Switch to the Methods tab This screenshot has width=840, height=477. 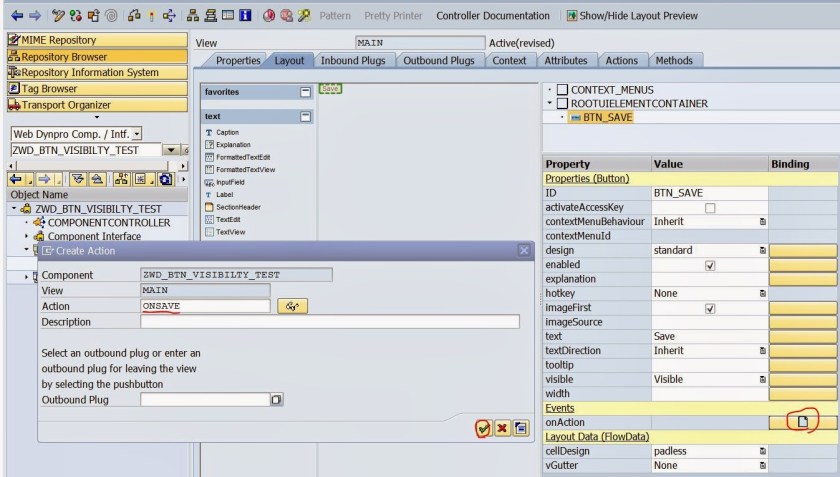coord(674,61)
